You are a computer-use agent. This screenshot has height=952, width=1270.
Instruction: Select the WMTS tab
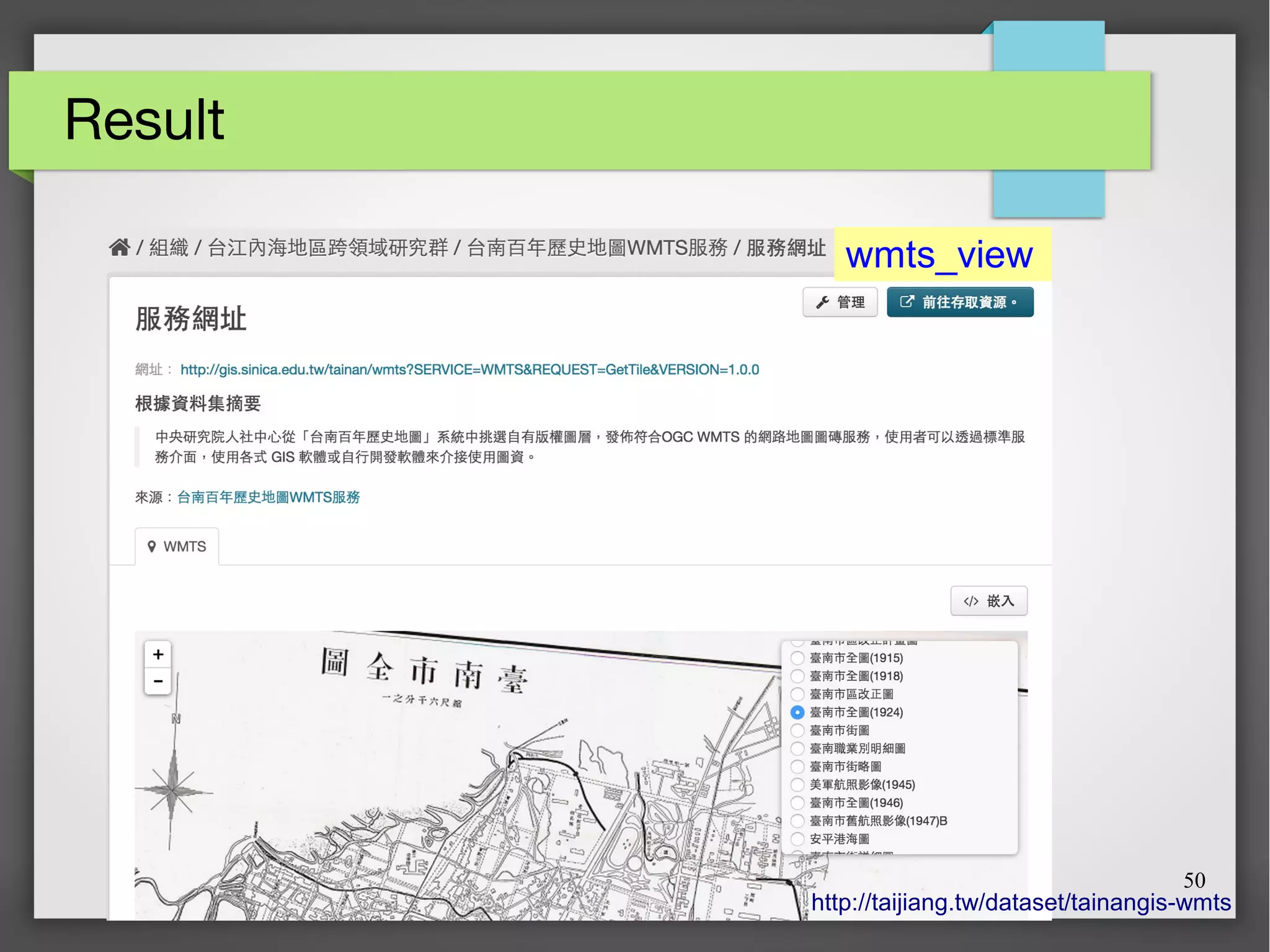(177, 546)
